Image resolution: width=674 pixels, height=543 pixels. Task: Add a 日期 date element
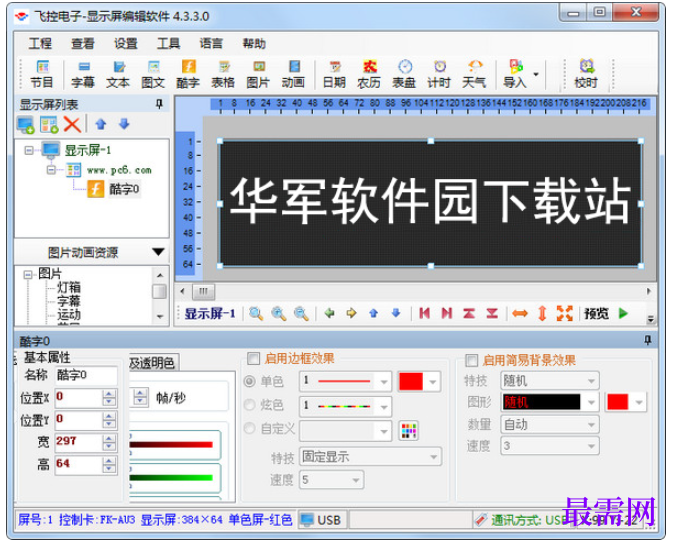point(334,74)
